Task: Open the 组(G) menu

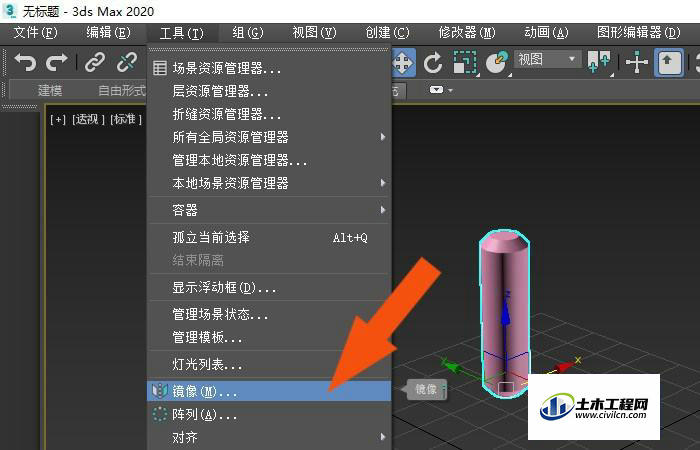Action: tap(248, 33)
